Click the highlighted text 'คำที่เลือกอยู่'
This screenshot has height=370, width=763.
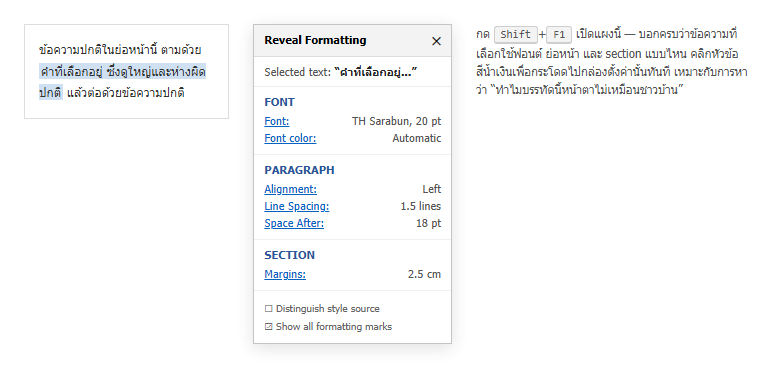[x=72, y=73]
